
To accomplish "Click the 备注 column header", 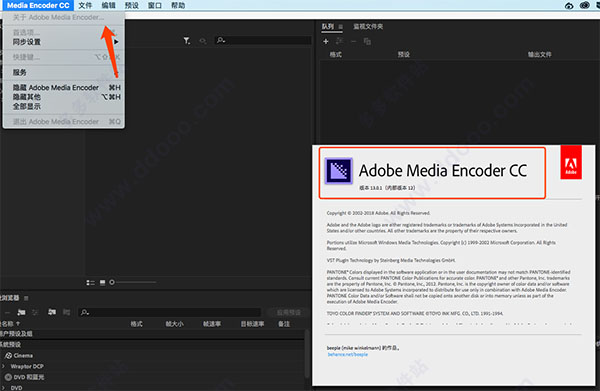I will (x=284, y=324).
